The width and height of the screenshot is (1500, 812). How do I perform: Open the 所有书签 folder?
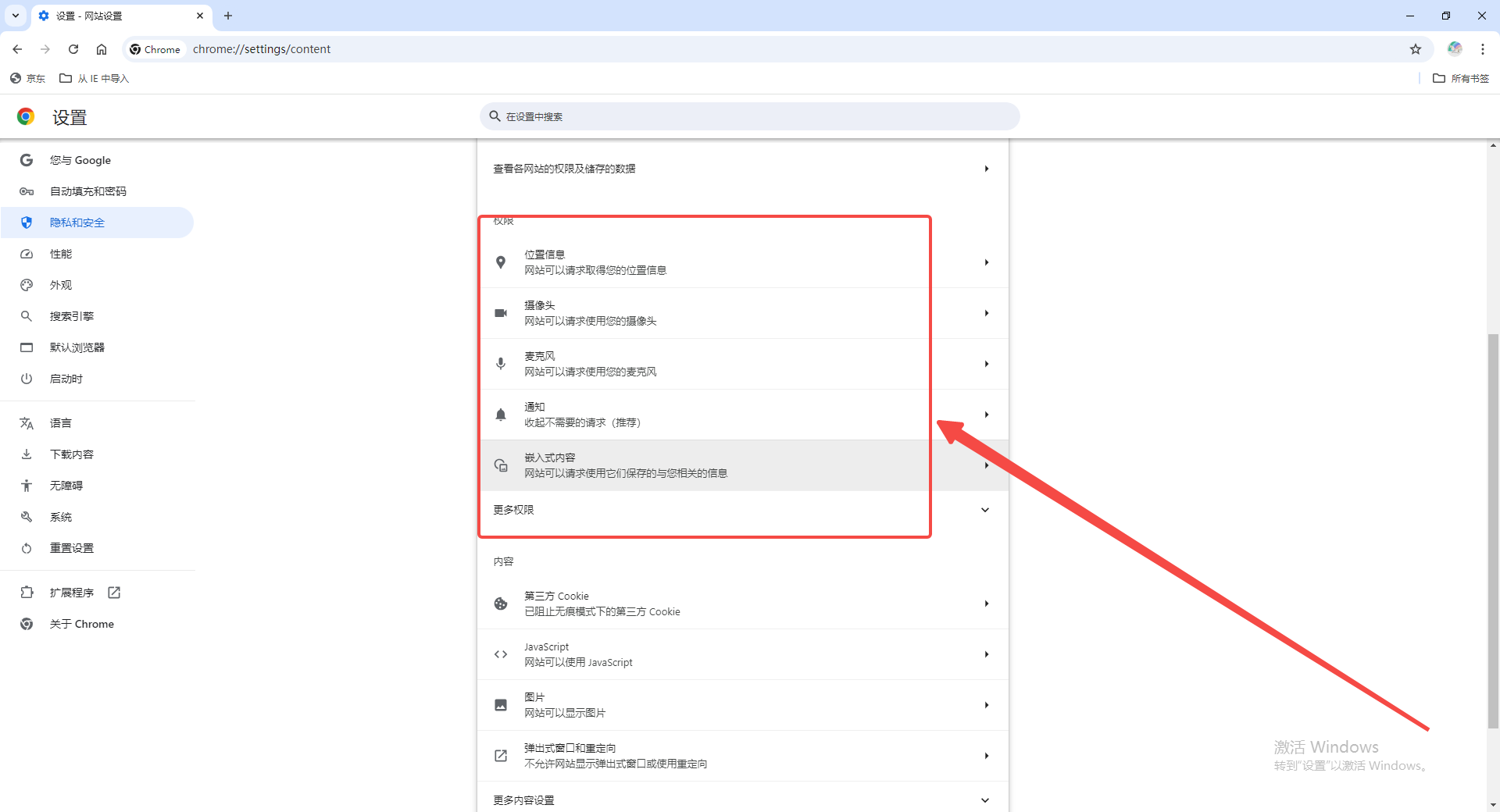click(x=1461, y=78)
